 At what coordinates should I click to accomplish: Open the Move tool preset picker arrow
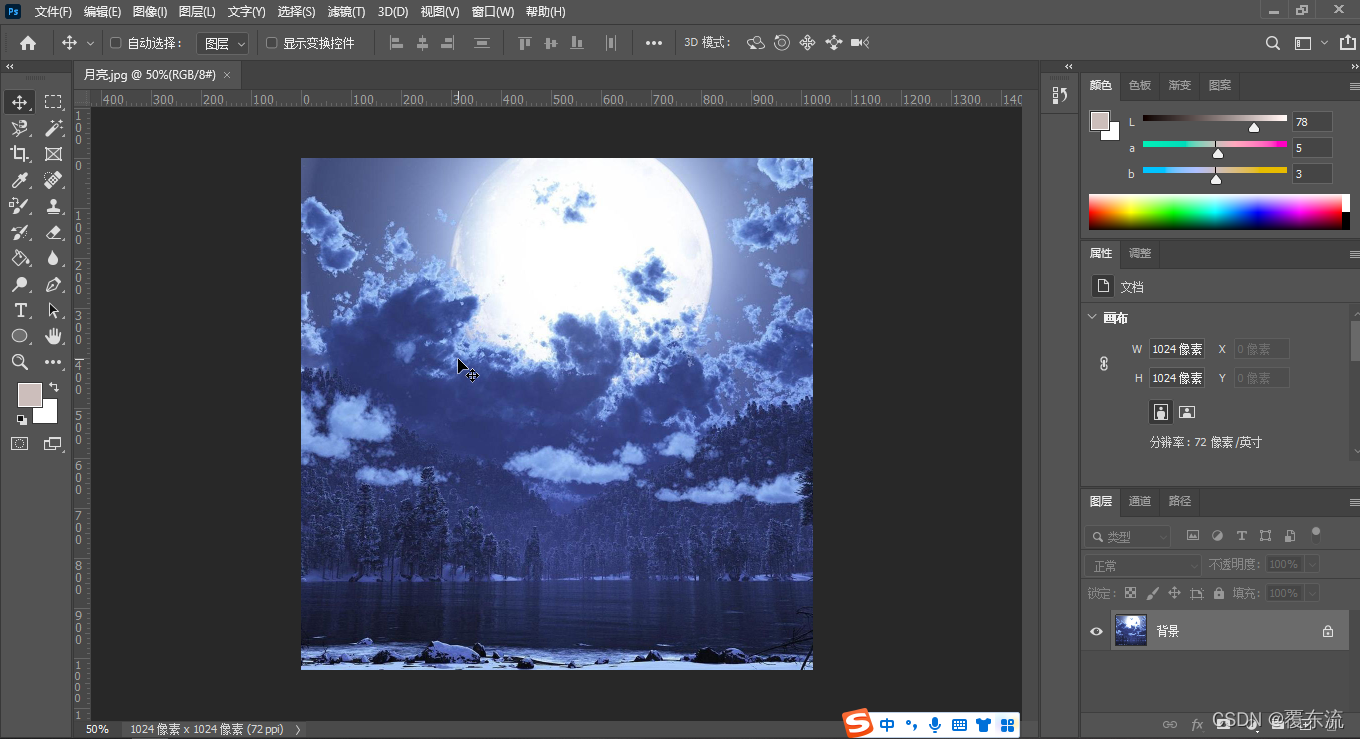pos(90,43)
